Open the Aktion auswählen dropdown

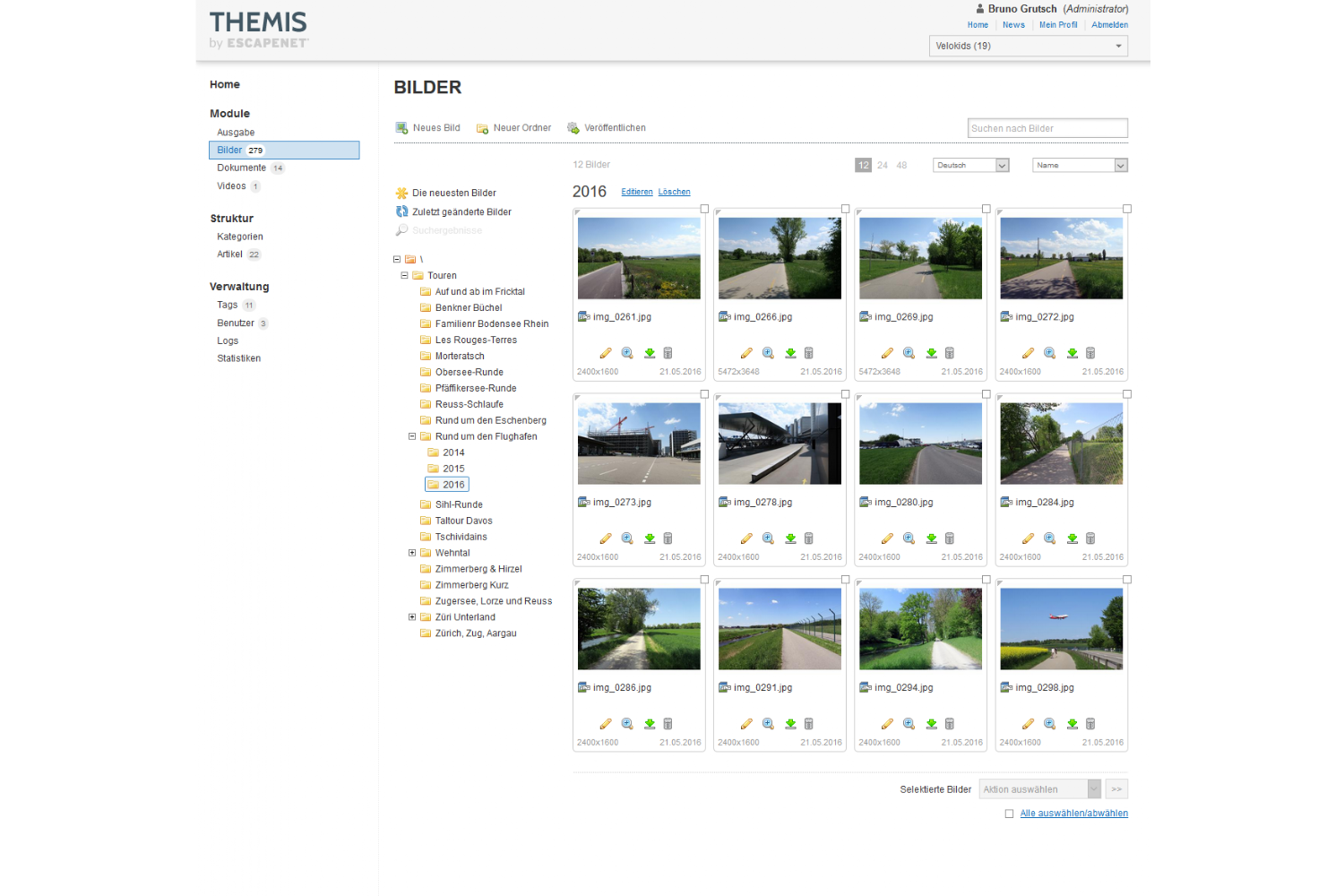[1039, 789]
